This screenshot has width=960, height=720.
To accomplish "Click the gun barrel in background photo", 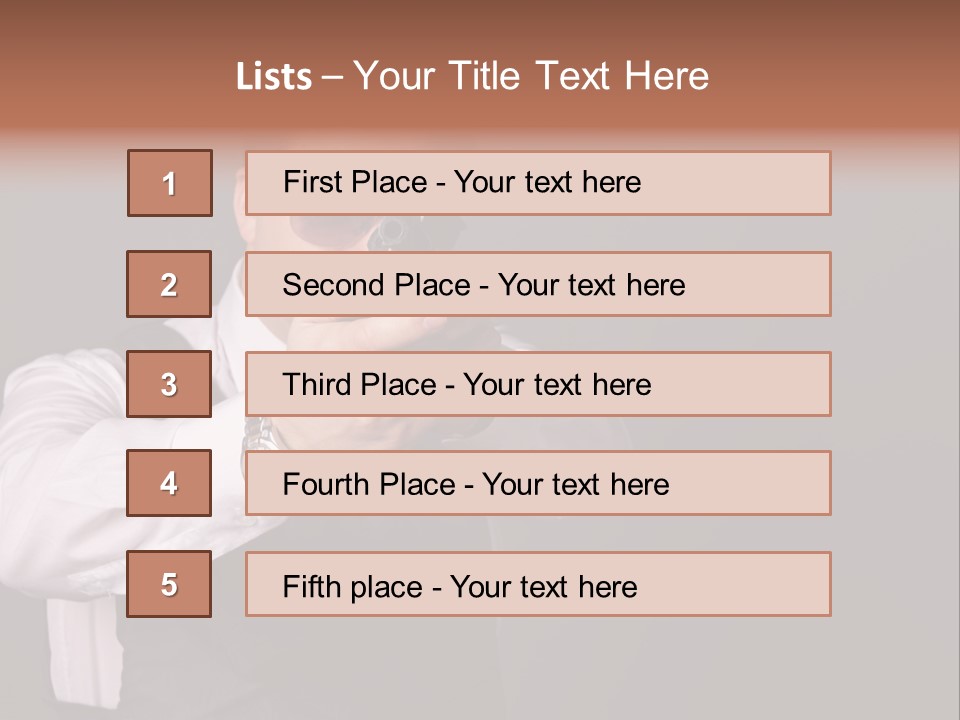I will [x=387, y=233].
